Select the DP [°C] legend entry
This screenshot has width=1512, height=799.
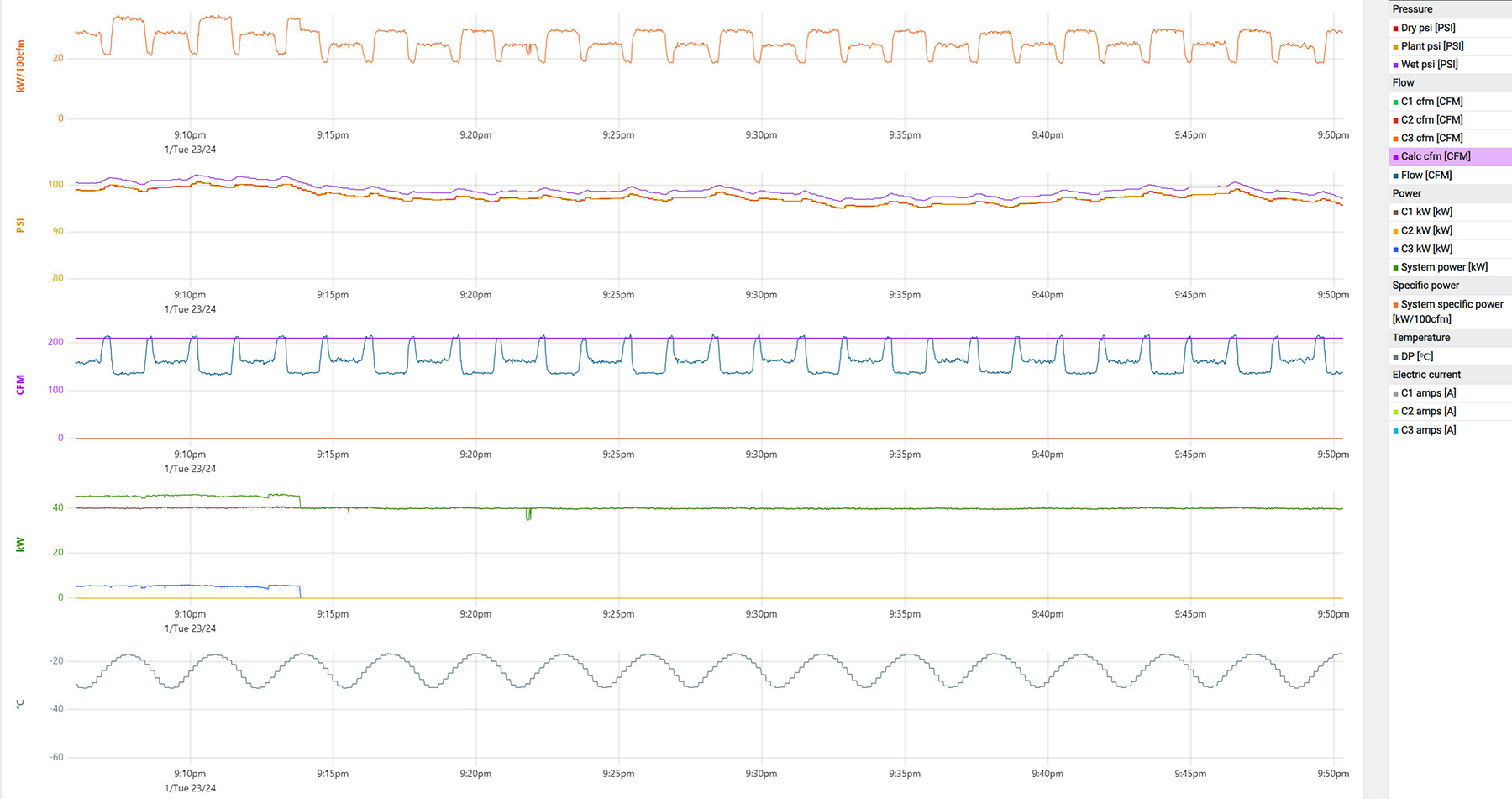(1450, 356)
